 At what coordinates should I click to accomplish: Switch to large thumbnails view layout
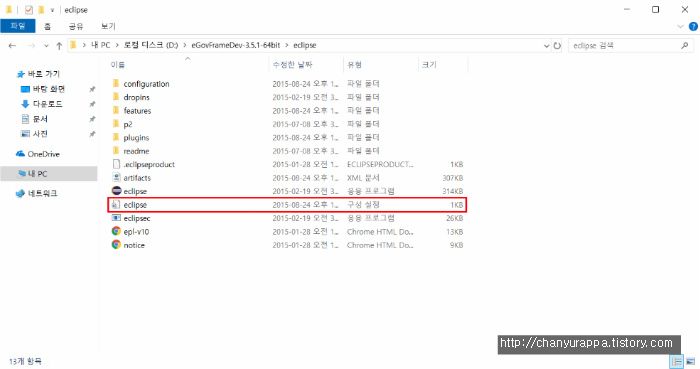(x=691, y=361)
